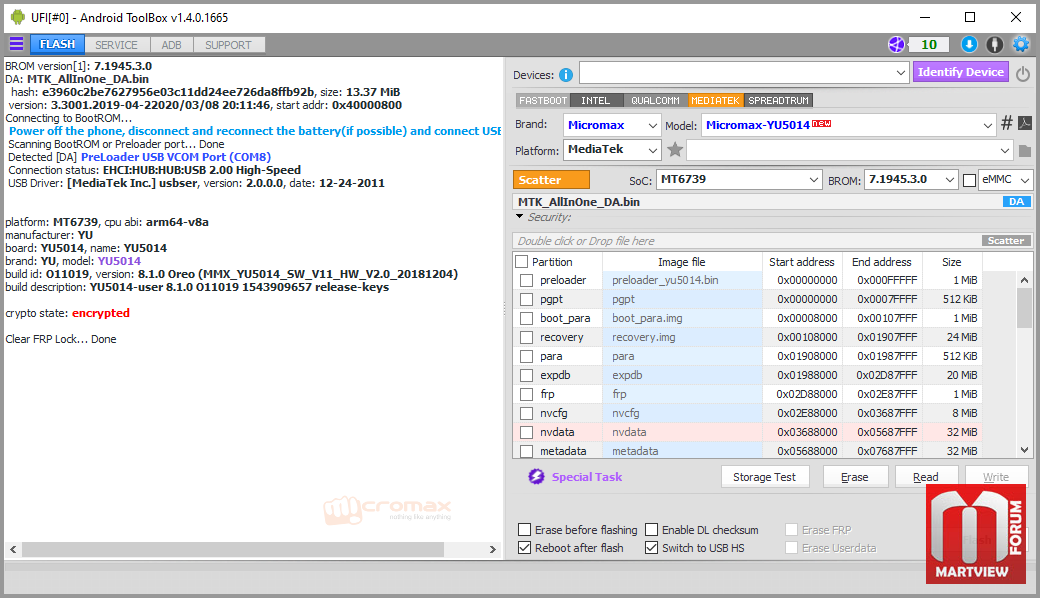Click the PDF document icon beside Model
1040x598 pixels.
coord(1025,123)
